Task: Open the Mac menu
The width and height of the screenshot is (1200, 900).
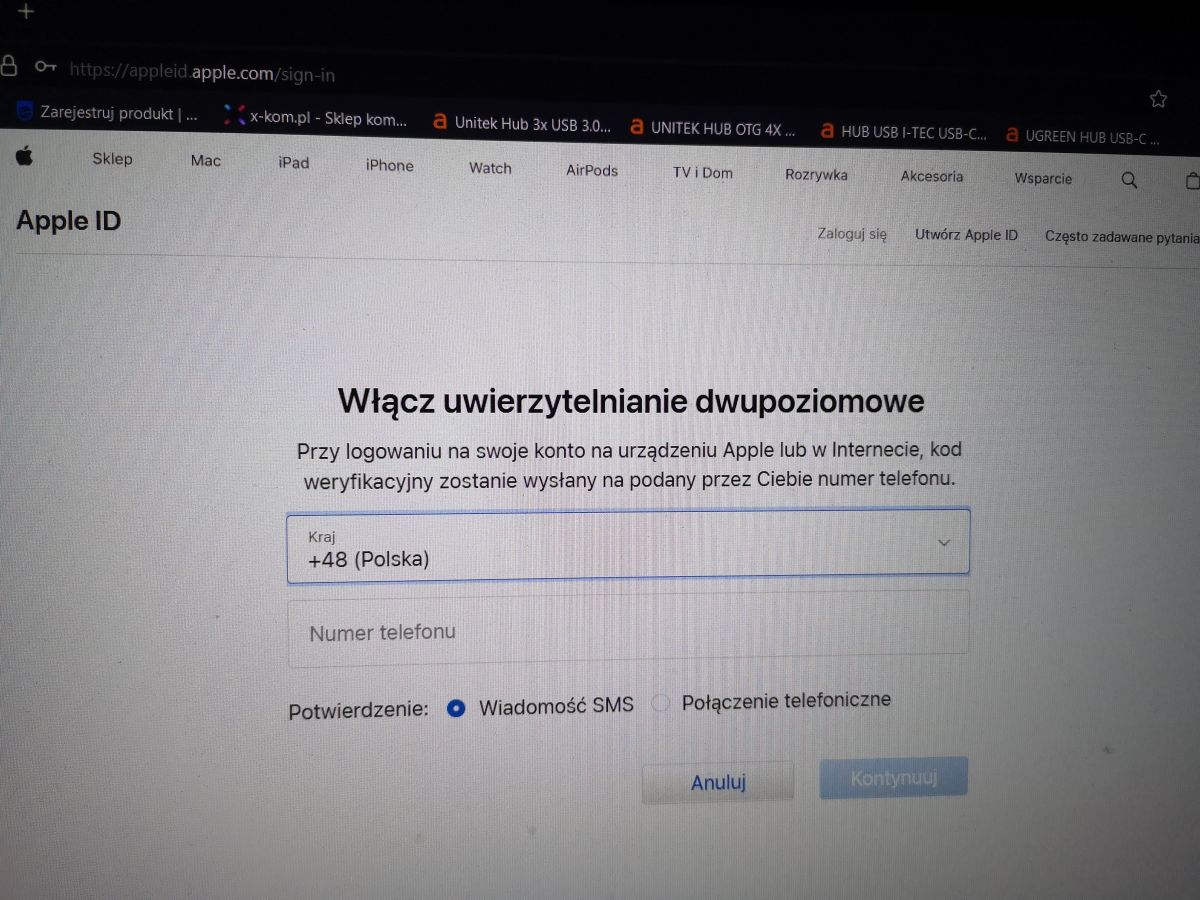Action: (x=205, y=160)
